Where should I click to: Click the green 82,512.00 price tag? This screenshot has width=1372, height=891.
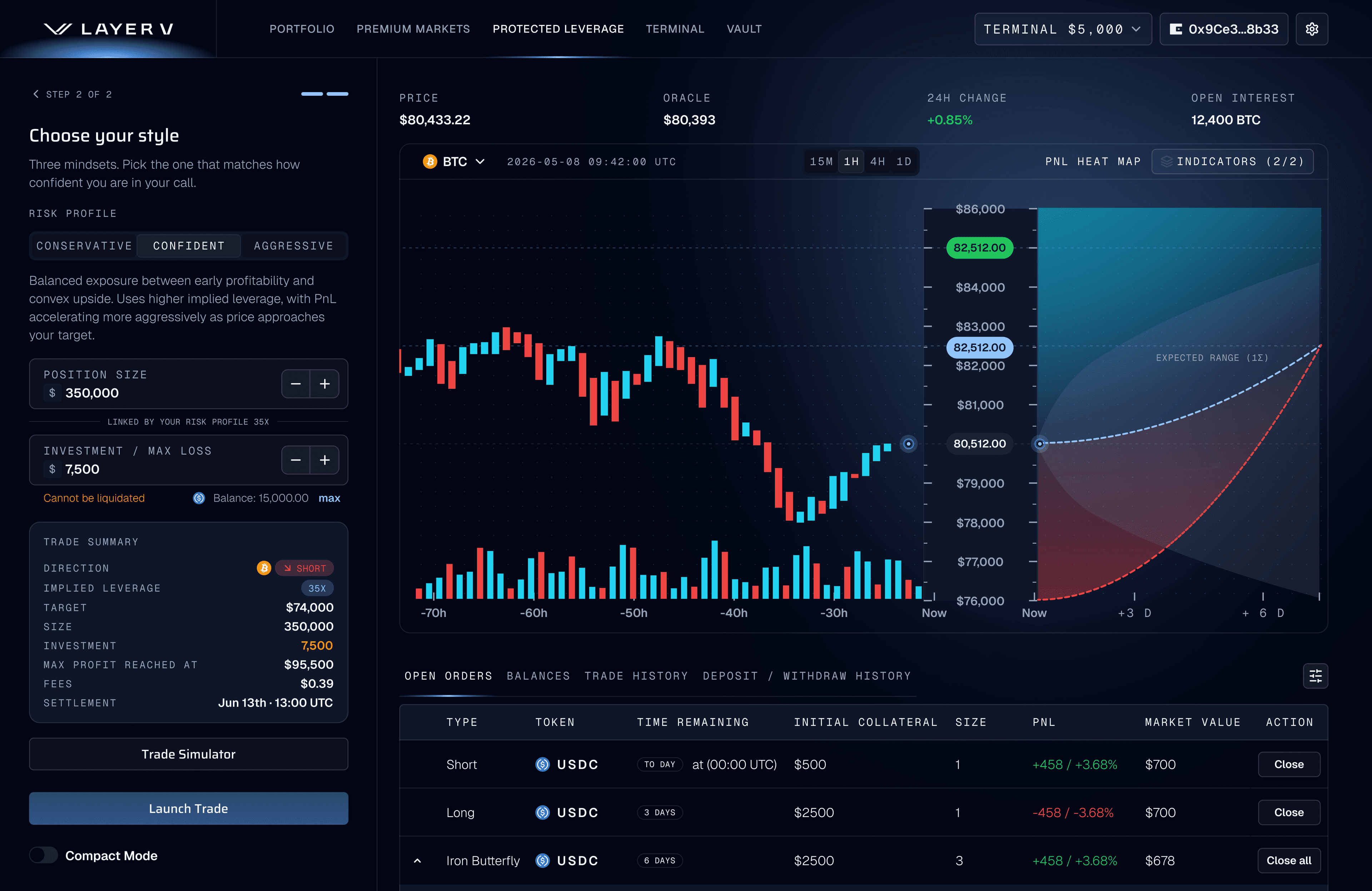[x=979, y=248]
